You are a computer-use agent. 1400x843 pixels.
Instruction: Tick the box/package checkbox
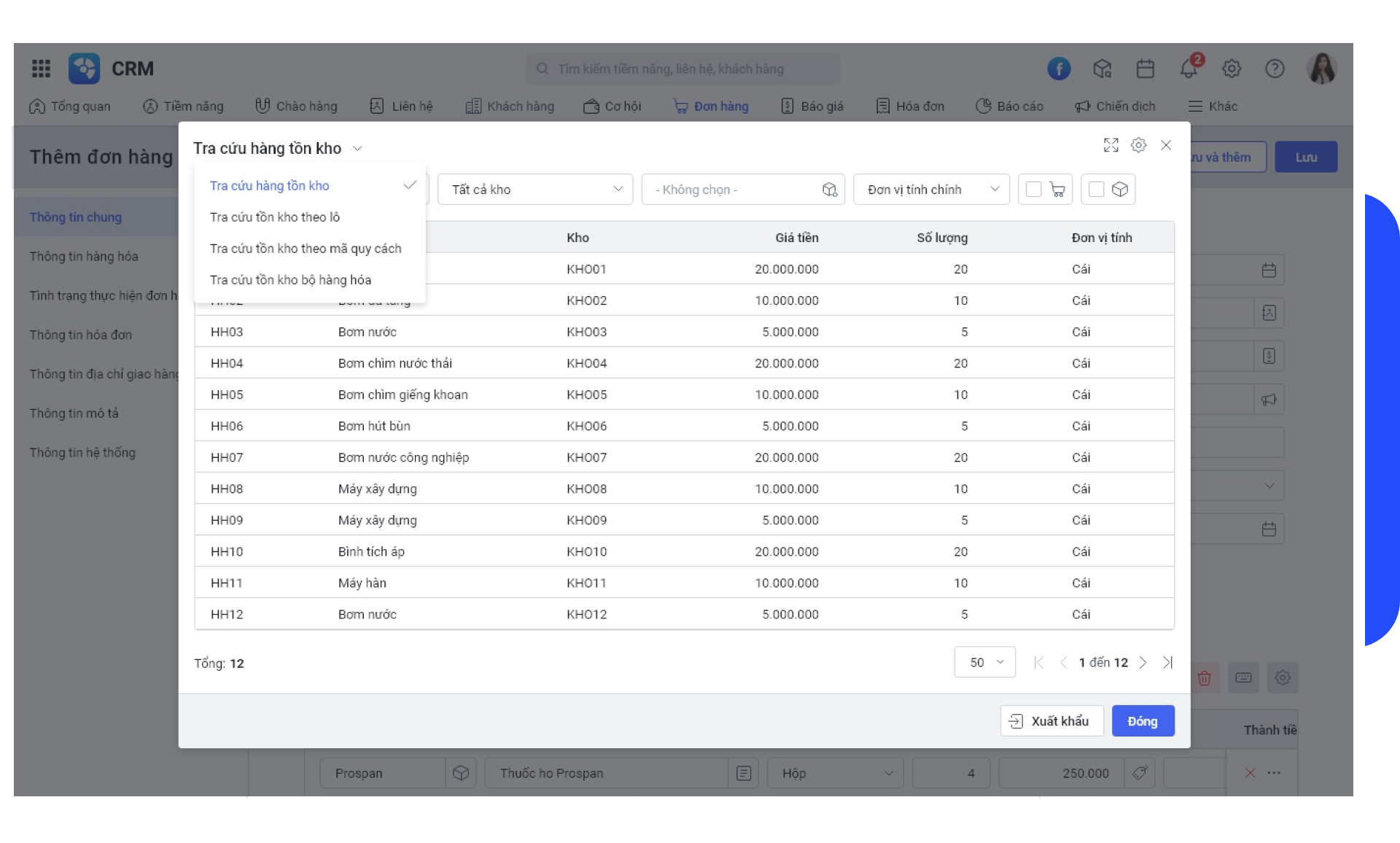(x=1096, y=190)
